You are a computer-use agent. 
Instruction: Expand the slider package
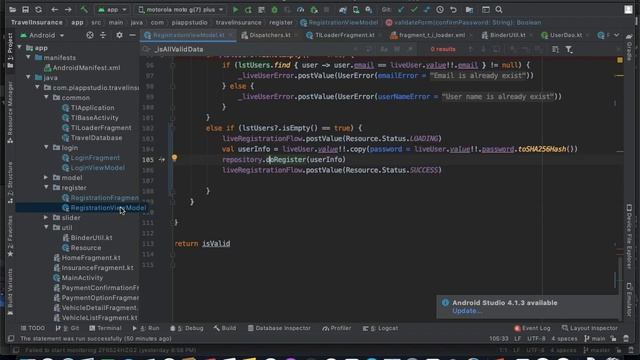46,218
